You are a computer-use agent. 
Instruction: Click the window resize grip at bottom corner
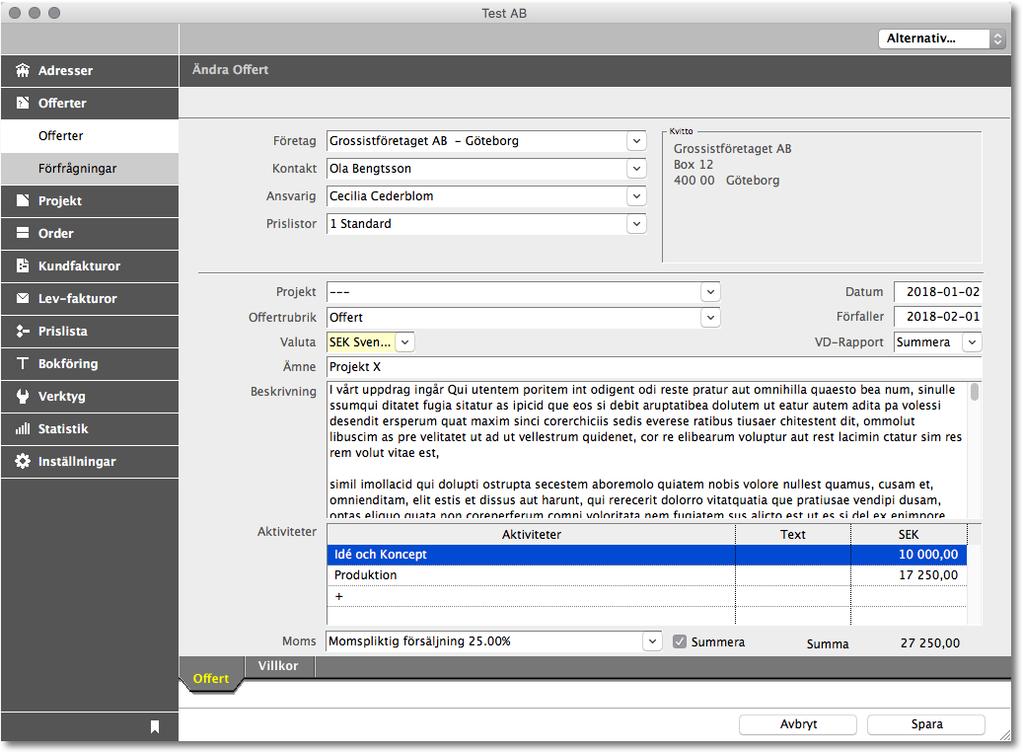pos(1005,735)
